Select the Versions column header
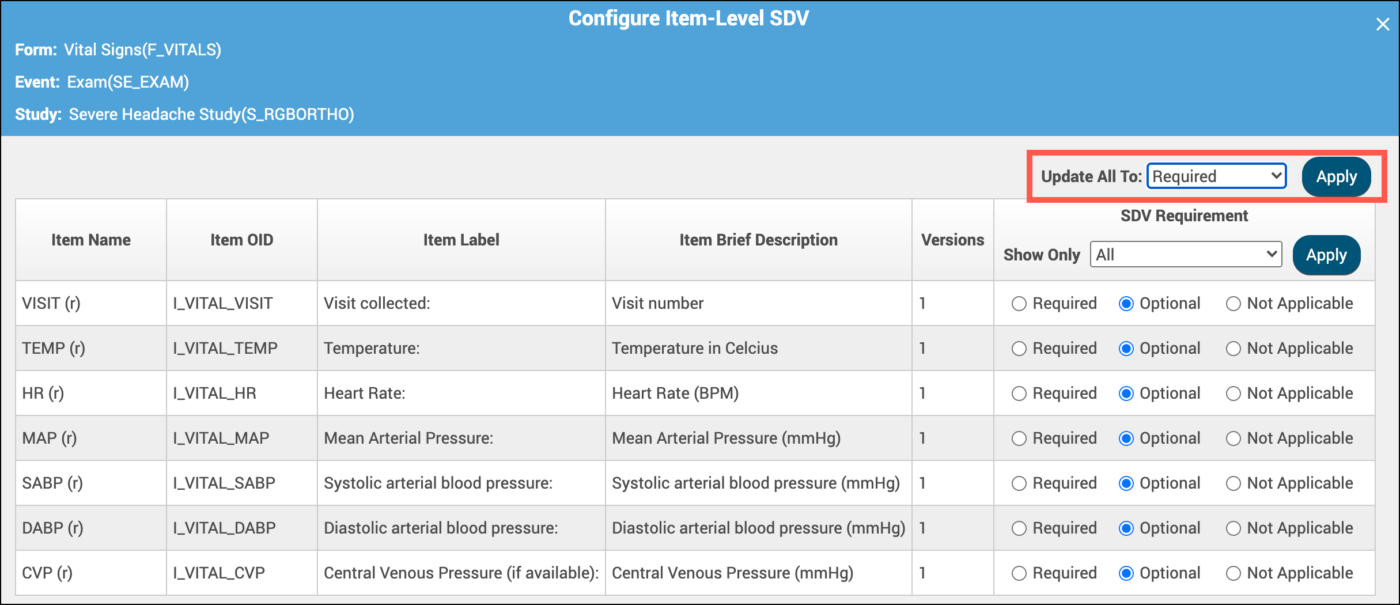Image resolution: width=1400 pixels, height=605 pixels. tap(951, 239)
